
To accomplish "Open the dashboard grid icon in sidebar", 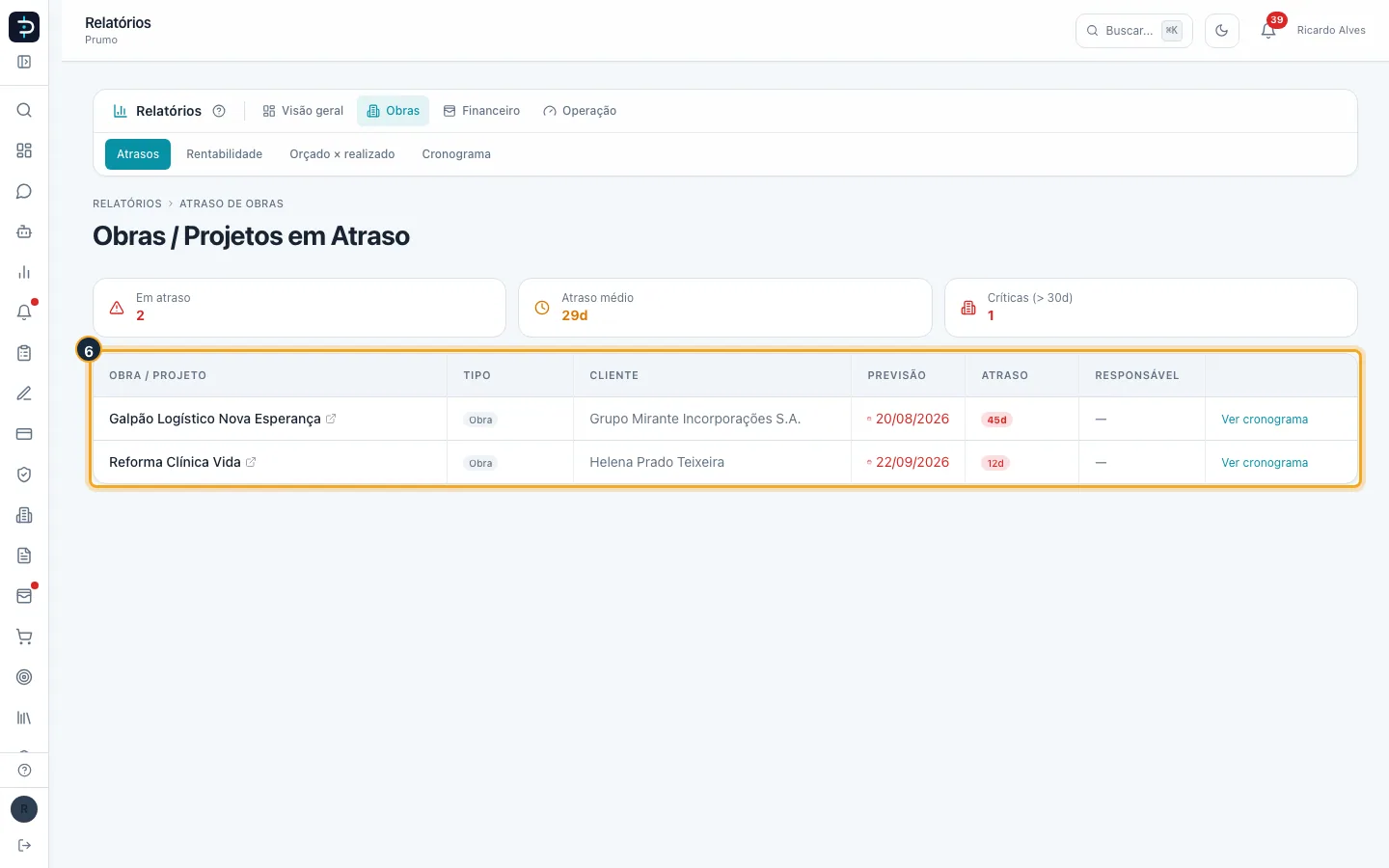I will pos(24,150).
